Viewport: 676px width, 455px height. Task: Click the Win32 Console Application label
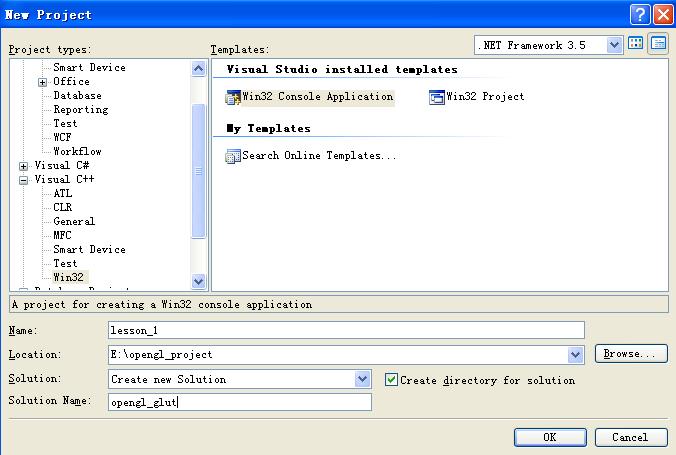(318, 97)
